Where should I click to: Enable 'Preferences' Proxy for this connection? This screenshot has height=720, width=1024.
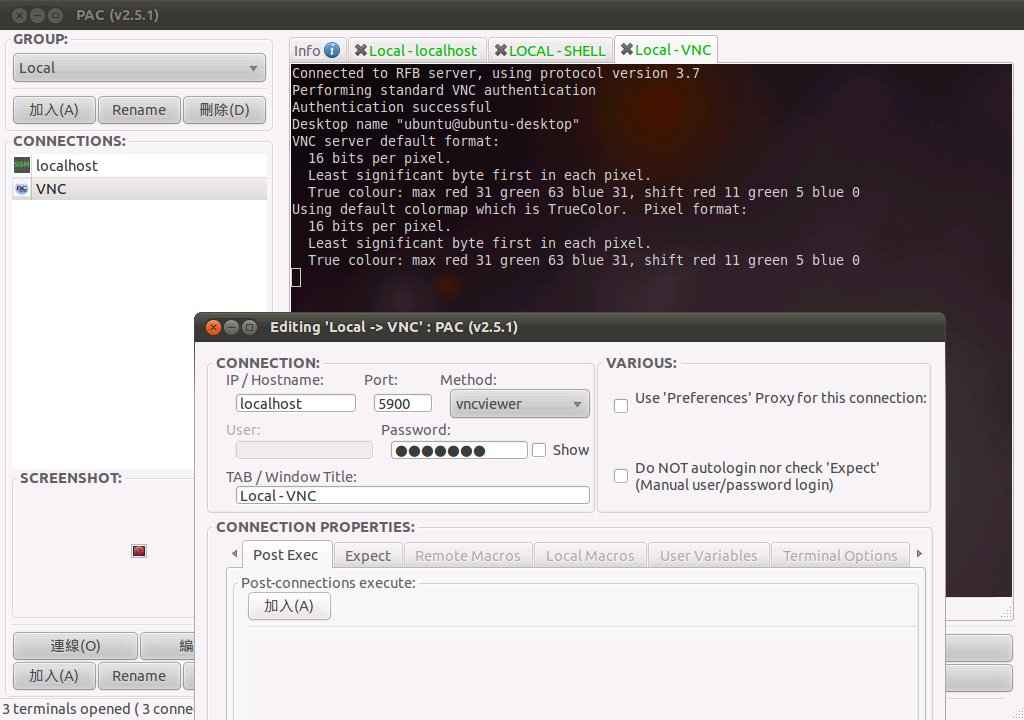coord(621,406)
